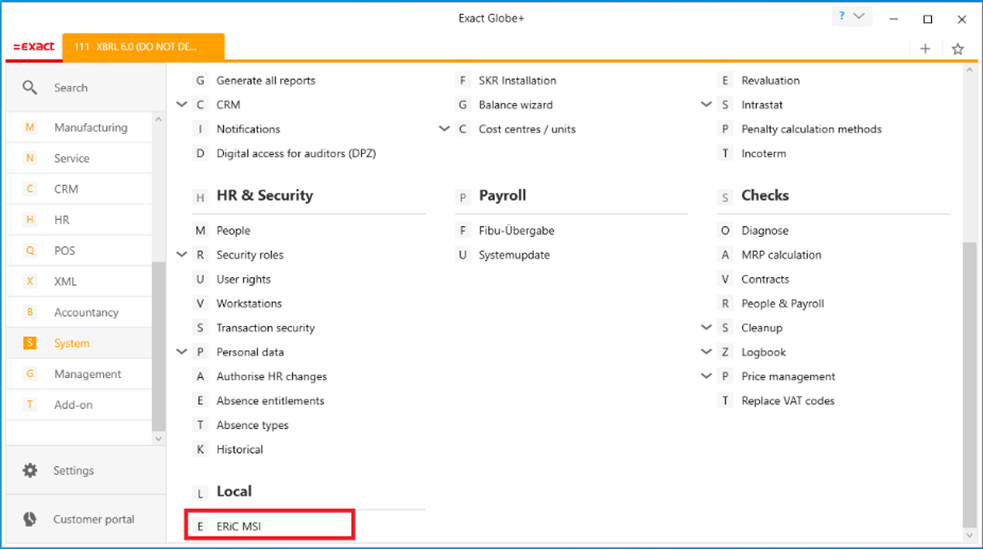Image resolution: width=983 pixels, height=549 pixels.
Task: Expand the Personal data submenu
Action: (181, 352)
